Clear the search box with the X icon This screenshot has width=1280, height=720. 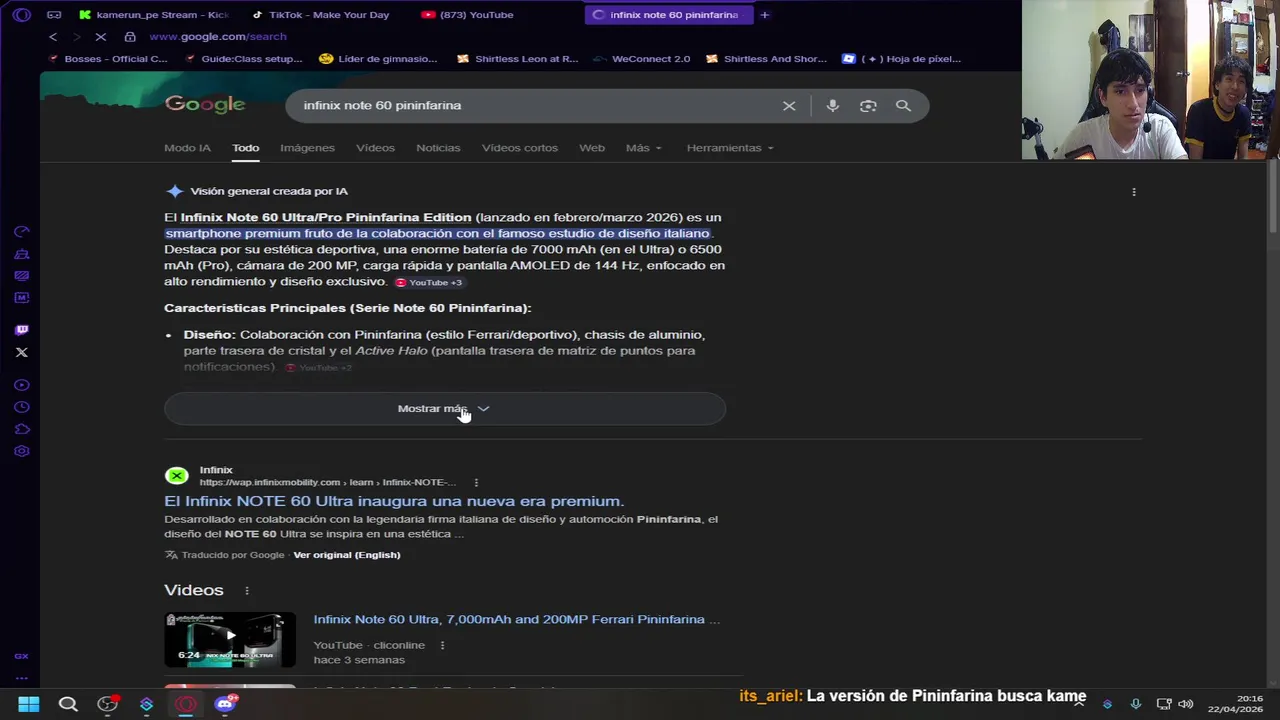coord(789,105)
